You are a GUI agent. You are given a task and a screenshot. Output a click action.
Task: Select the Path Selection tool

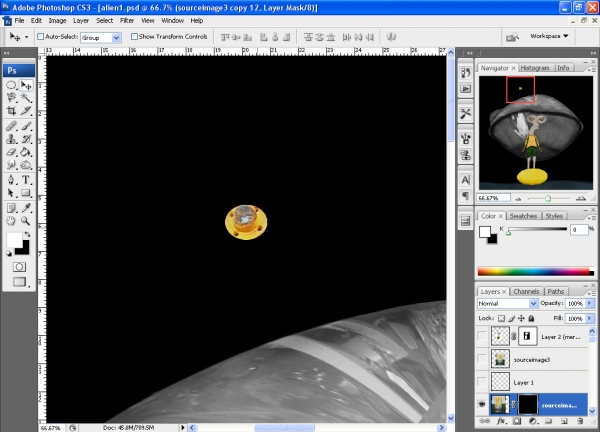click(x=11, y=192)
